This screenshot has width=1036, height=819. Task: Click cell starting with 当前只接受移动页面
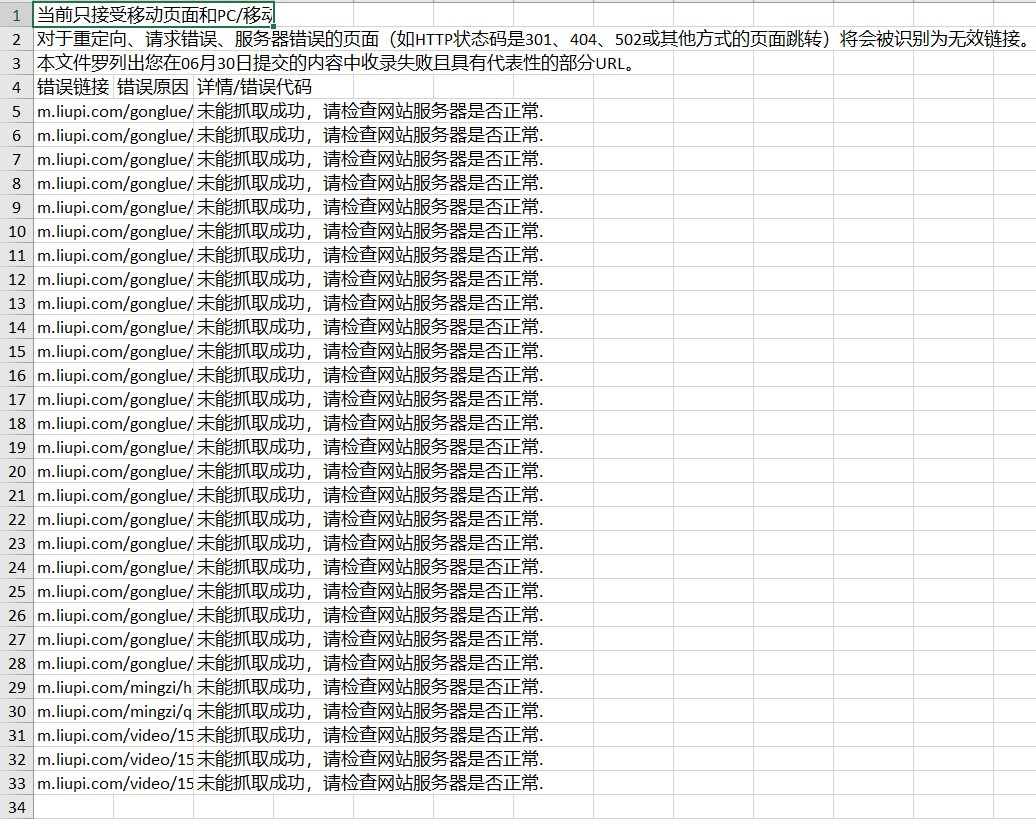tap(154, 15)
